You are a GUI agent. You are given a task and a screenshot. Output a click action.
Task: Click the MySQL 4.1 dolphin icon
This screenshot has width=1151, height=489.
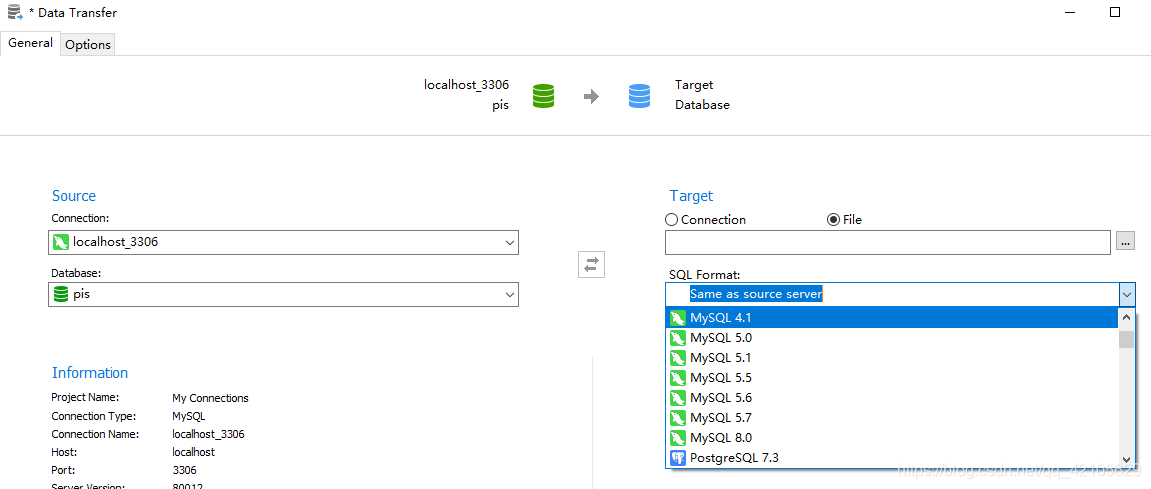click(678, 318)
